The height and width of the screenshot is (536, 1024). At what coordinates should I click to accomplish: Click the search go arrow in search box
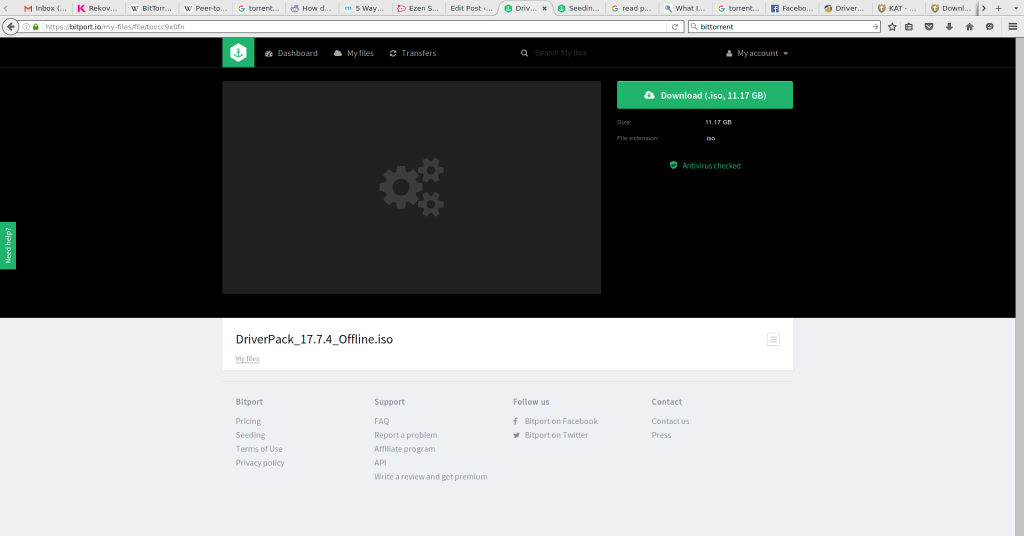(875, 27)
